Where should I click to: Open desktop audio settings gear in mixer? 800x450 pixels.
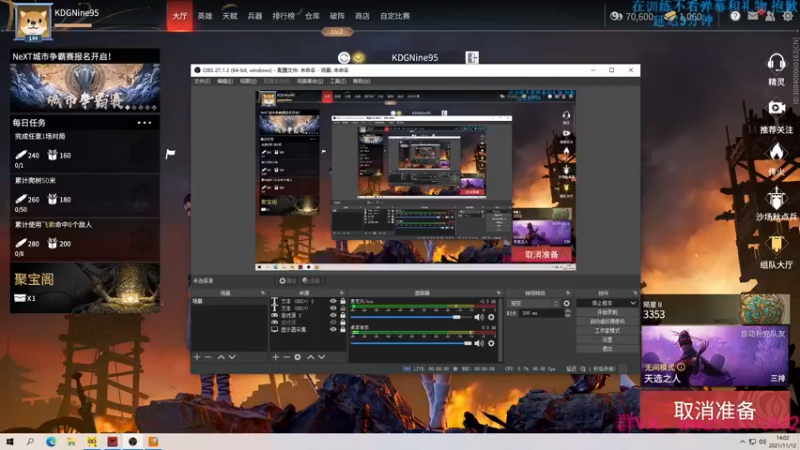tap(491, 343)
